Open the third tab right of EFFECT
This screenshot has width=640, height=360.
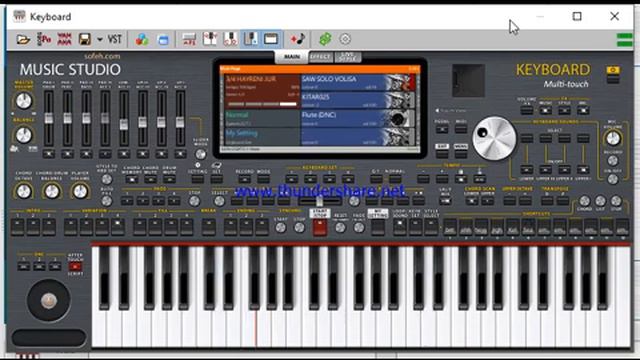[x=347, y=57]
